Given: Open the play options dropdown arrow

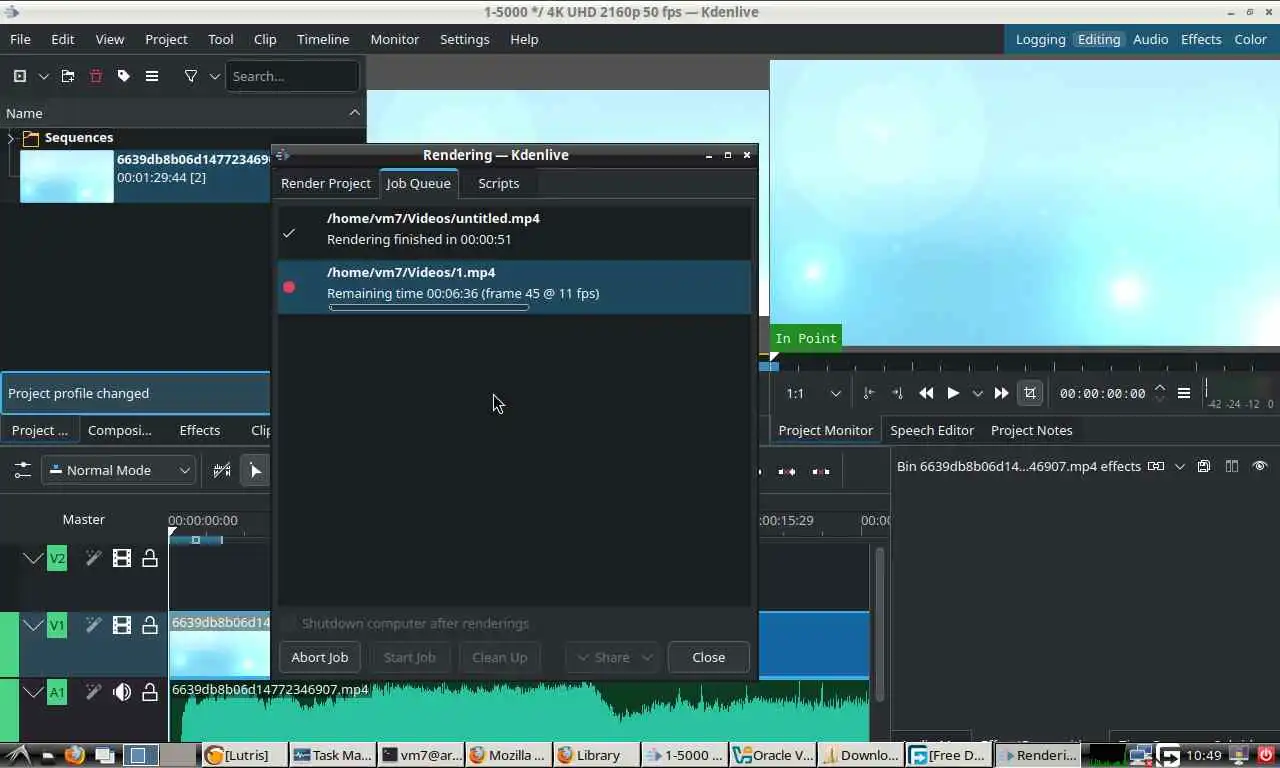Looking at the screenshot, I should pyautogui.click(x=977, y=393).
